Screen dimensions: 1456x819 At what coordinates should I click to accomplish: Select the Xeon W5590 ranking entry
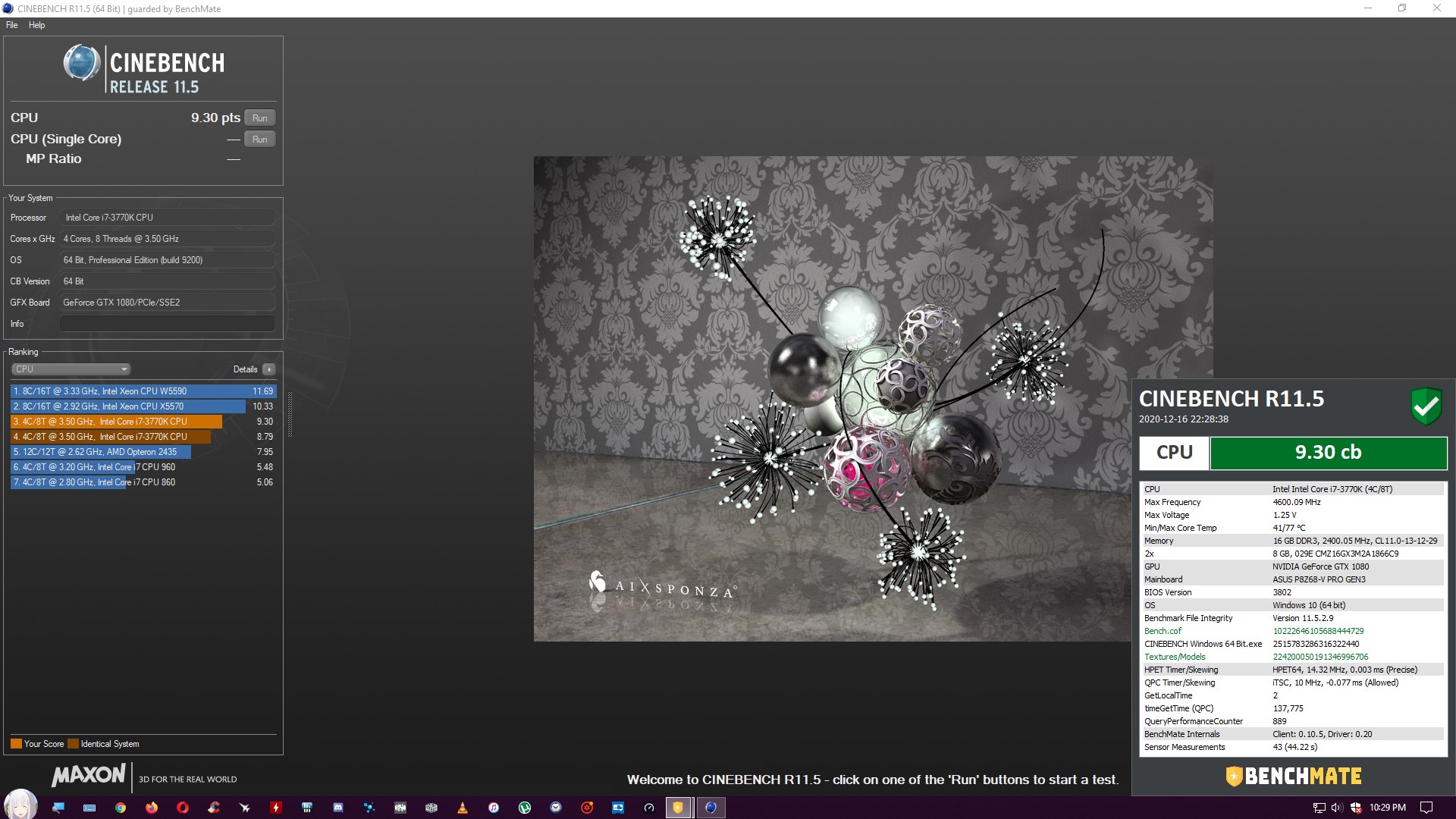[x=143, y=391]
